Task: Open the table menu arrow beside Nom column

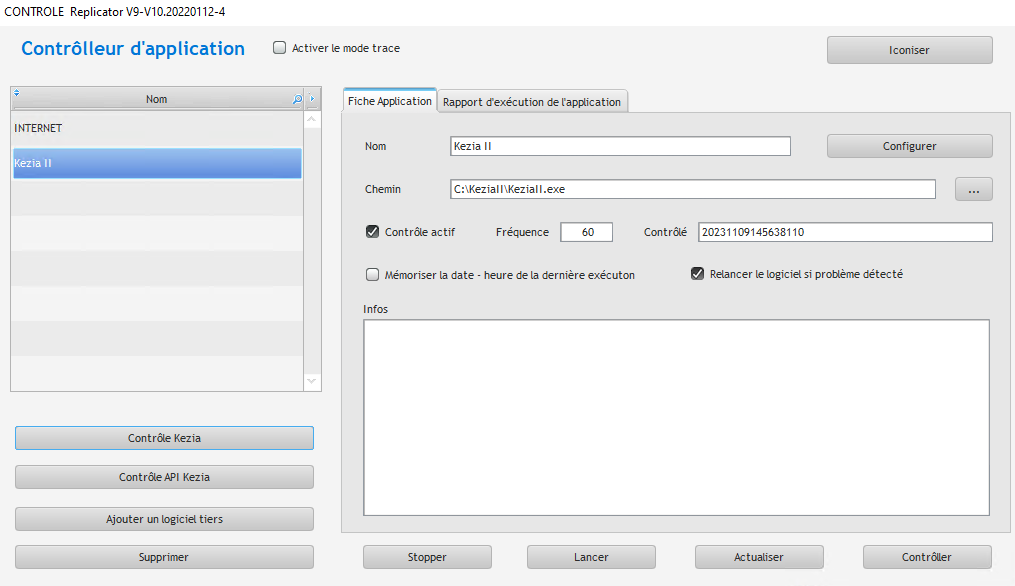Action: [x=312, y=100]
